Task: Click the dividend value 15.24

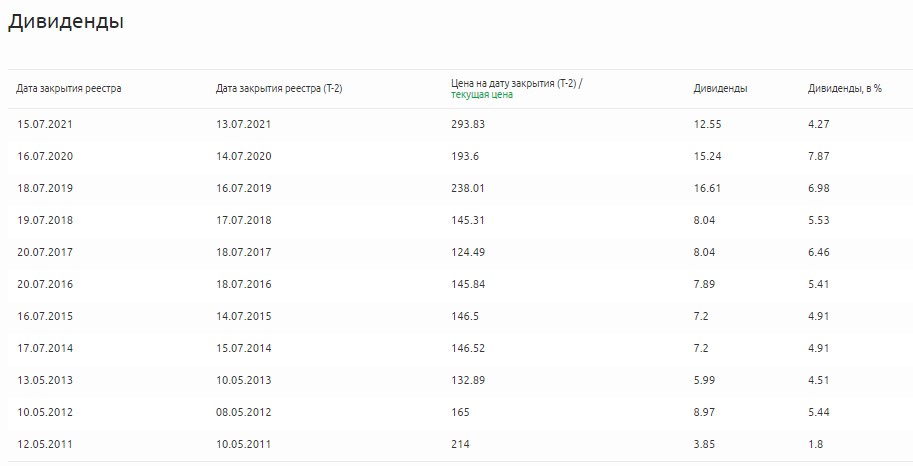Action: 707,156
